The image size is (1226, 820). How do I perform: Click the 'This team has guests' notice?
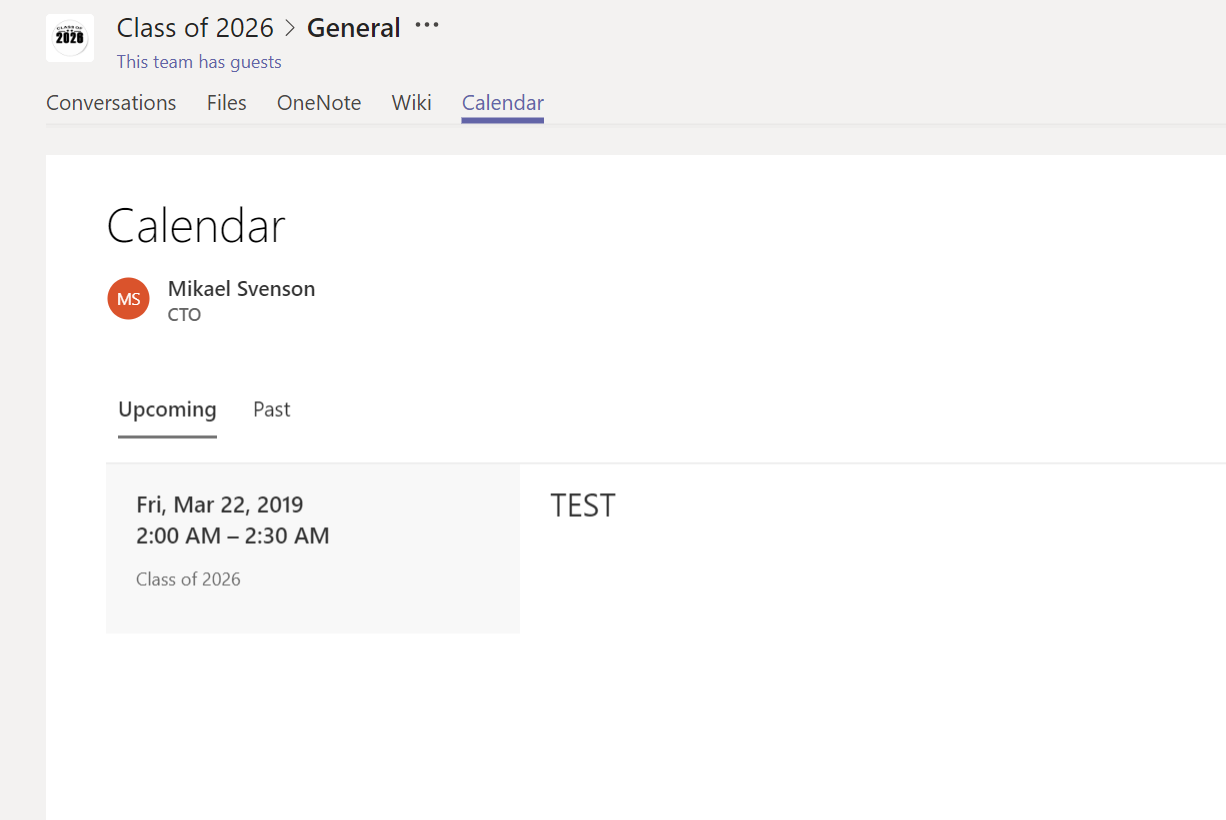pyautogui.click(x=199, y=61)
